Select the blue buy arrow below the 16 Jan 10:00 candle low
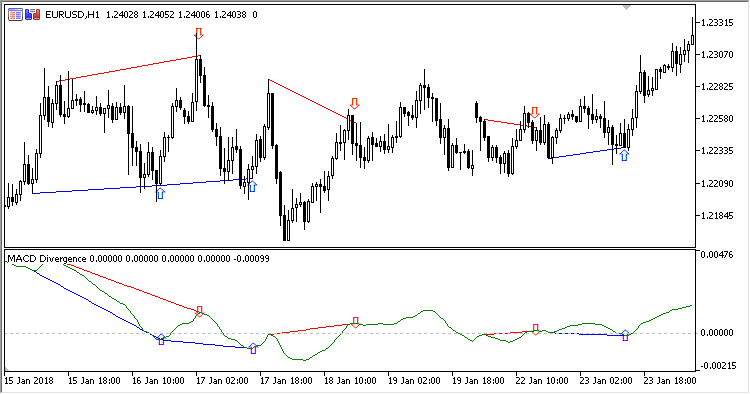This screenshot has height=394, width=750. 160,193
